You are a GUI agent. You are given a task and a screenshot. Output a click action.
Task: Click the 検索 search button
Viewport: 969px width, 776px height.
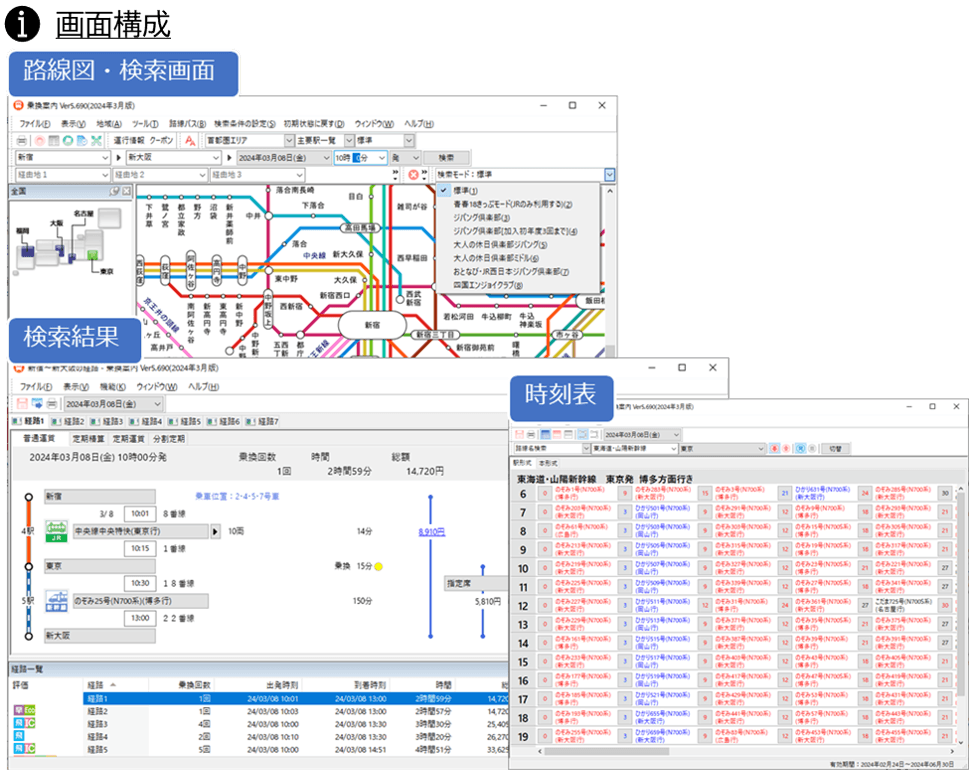click(446, 158)
